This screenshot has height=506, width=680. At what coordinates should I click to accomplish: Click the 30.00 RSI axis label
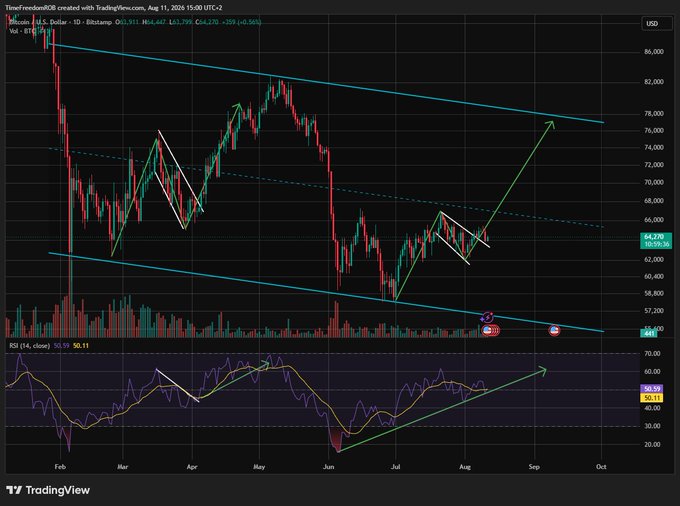coord(653,426)
